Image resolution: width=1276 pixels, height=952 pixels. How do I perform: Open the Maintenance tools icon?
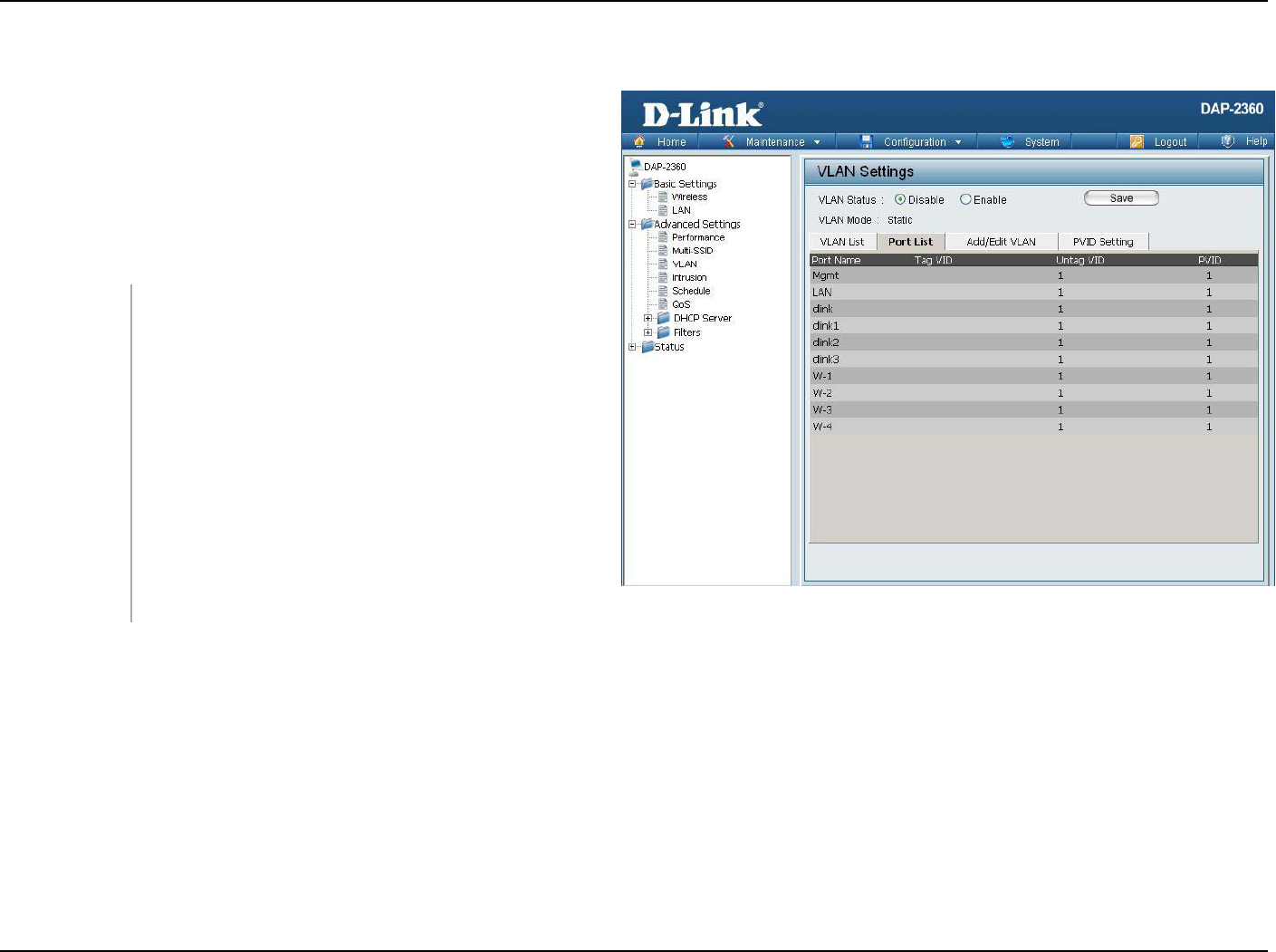pyautogui.click(x=729, y=141)
